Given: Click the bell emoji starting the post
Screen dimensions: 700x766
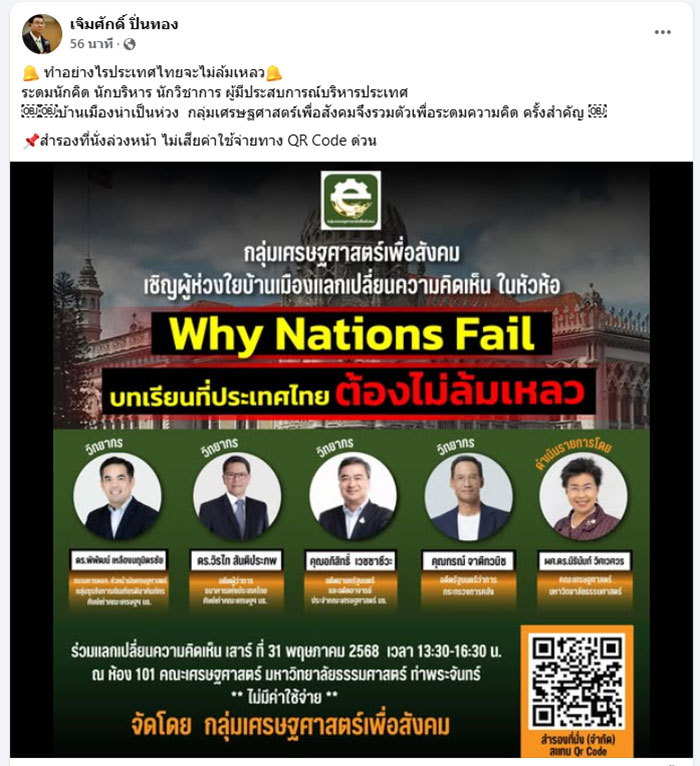Looking at the screenshot, I should 30,73.
